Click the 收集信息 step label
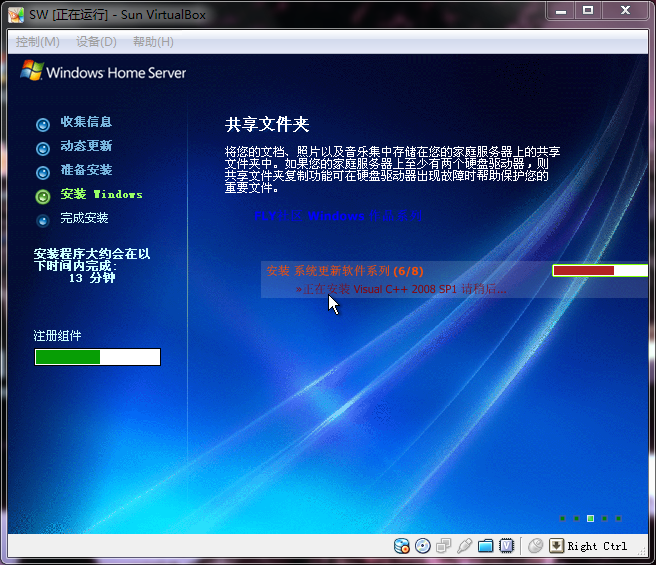The height and width of the screenshot is (565, 656). pos(86,122)
